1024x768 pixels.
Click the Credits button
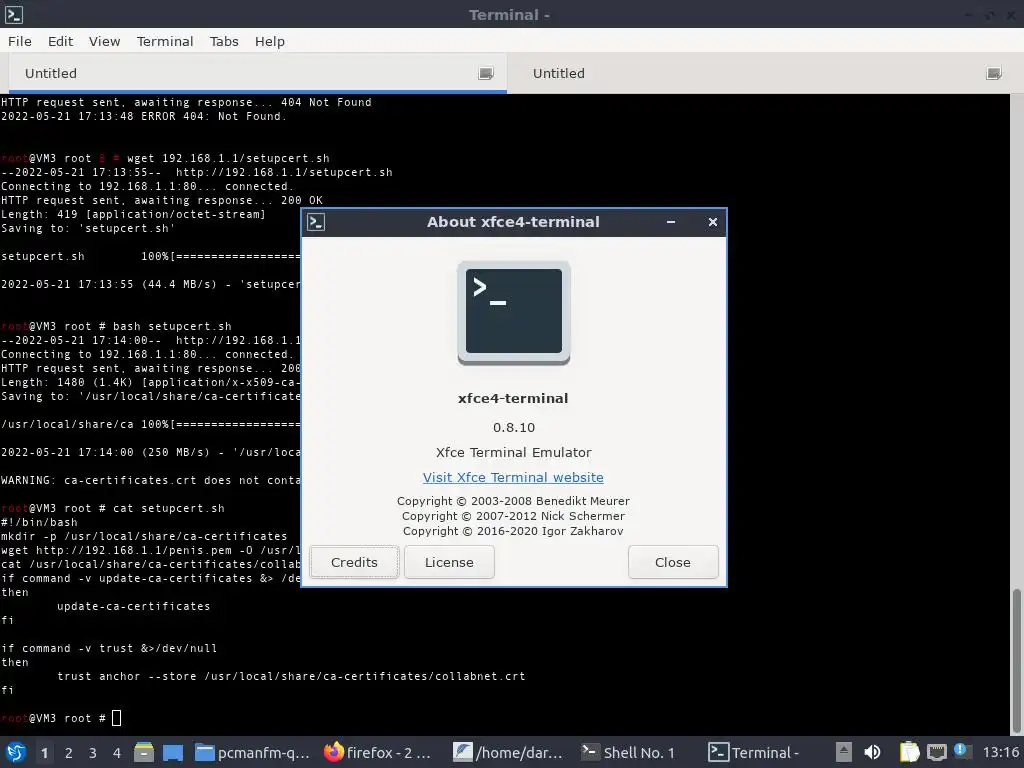[354, 562]
